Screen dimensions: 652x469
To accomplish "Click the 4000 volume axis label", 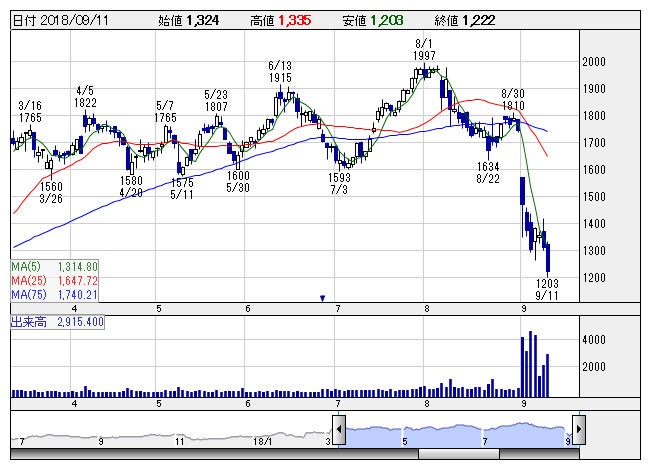I will coord(594,340).
